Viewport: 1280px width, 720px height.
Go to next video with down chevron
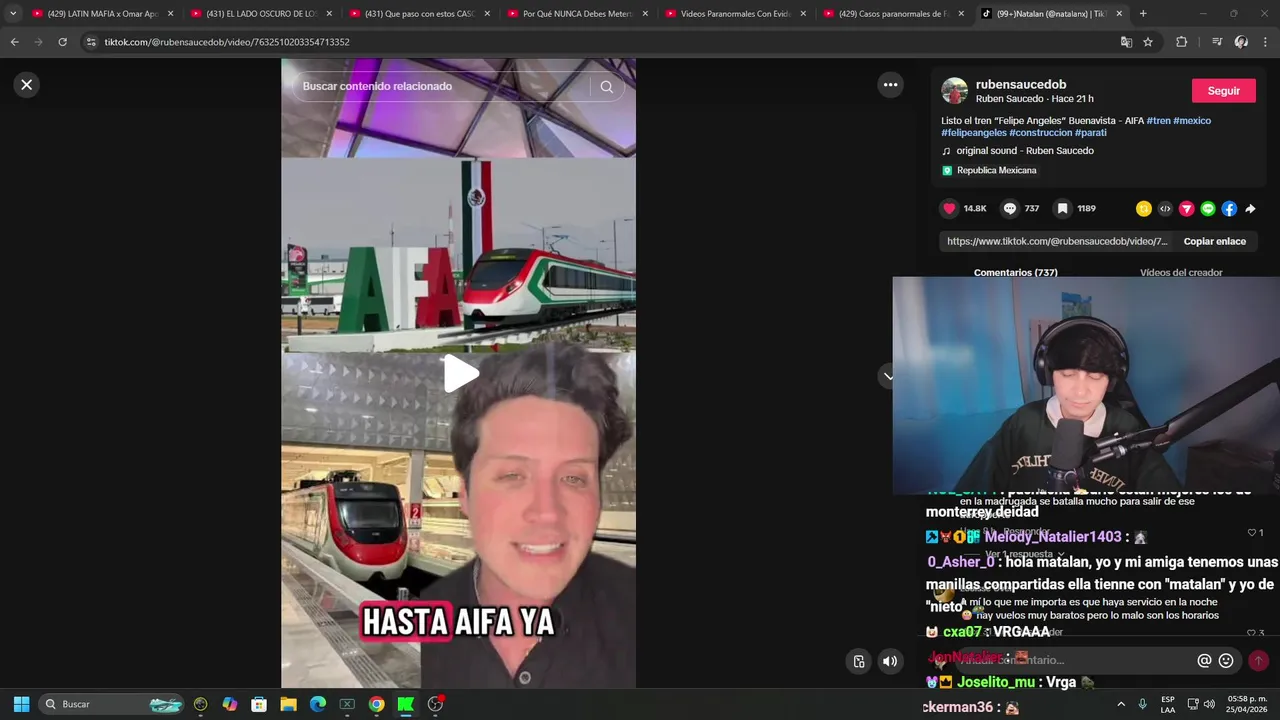tap(887, 376)
